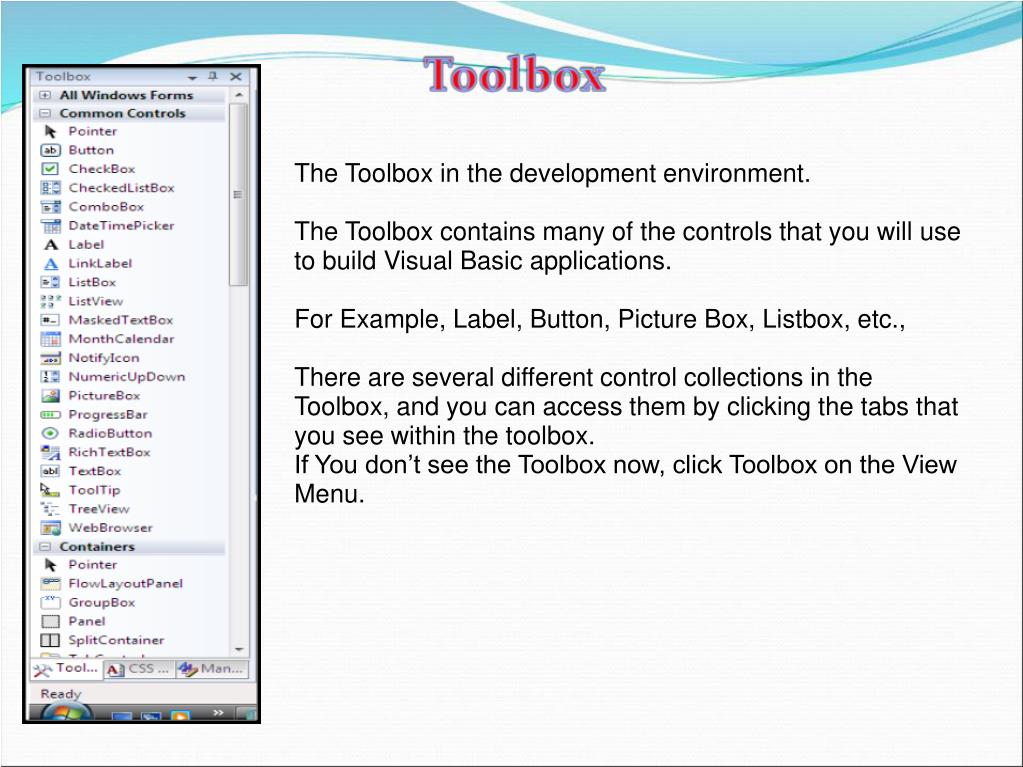Choose the MaskedTextBox control icon
This screenshot has height=767, width=1023.
pyautogui.click(x=50, y=320)
